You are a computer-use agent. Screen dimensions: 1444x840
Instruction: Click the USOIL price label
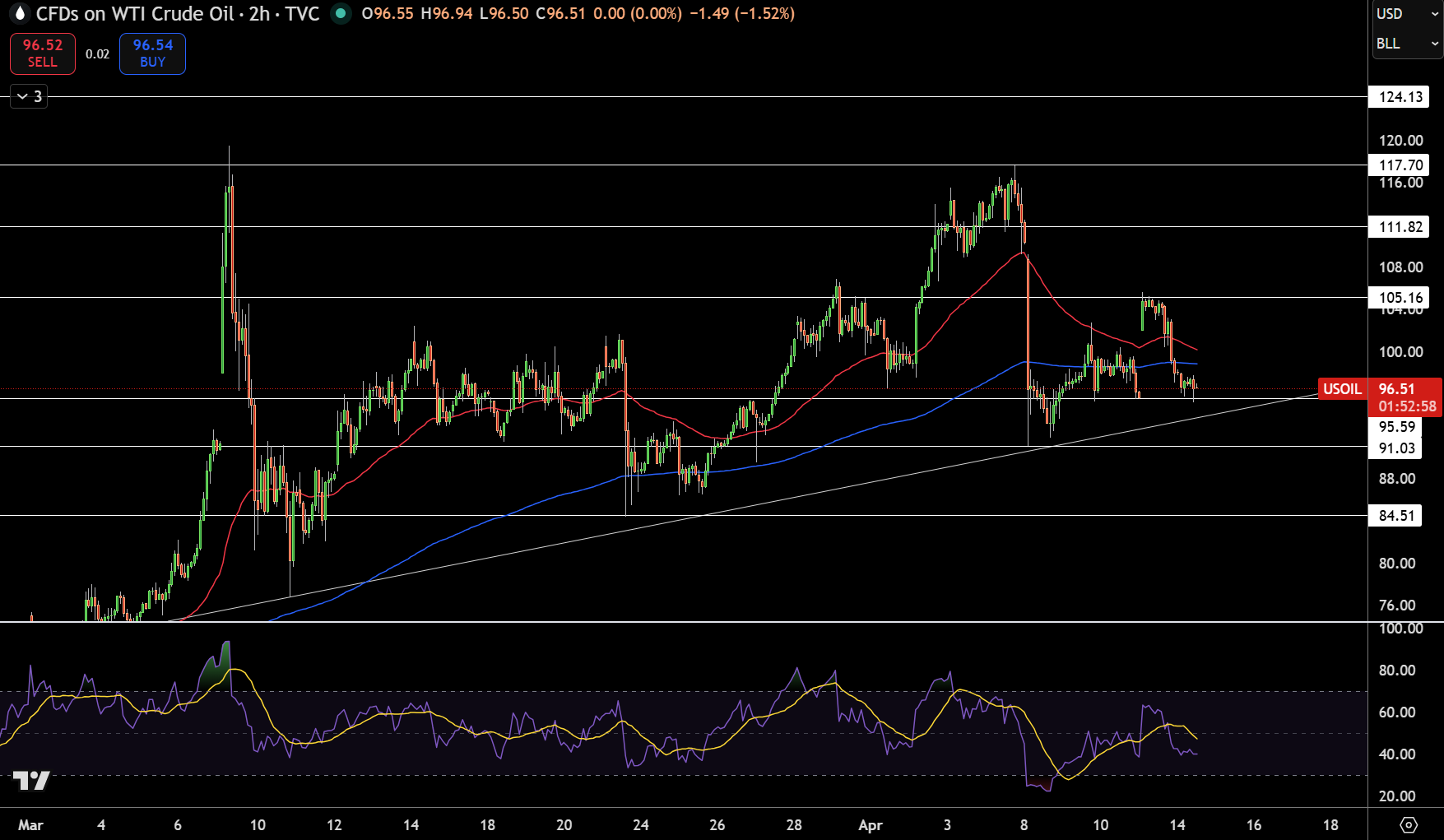pos(1342,388)
